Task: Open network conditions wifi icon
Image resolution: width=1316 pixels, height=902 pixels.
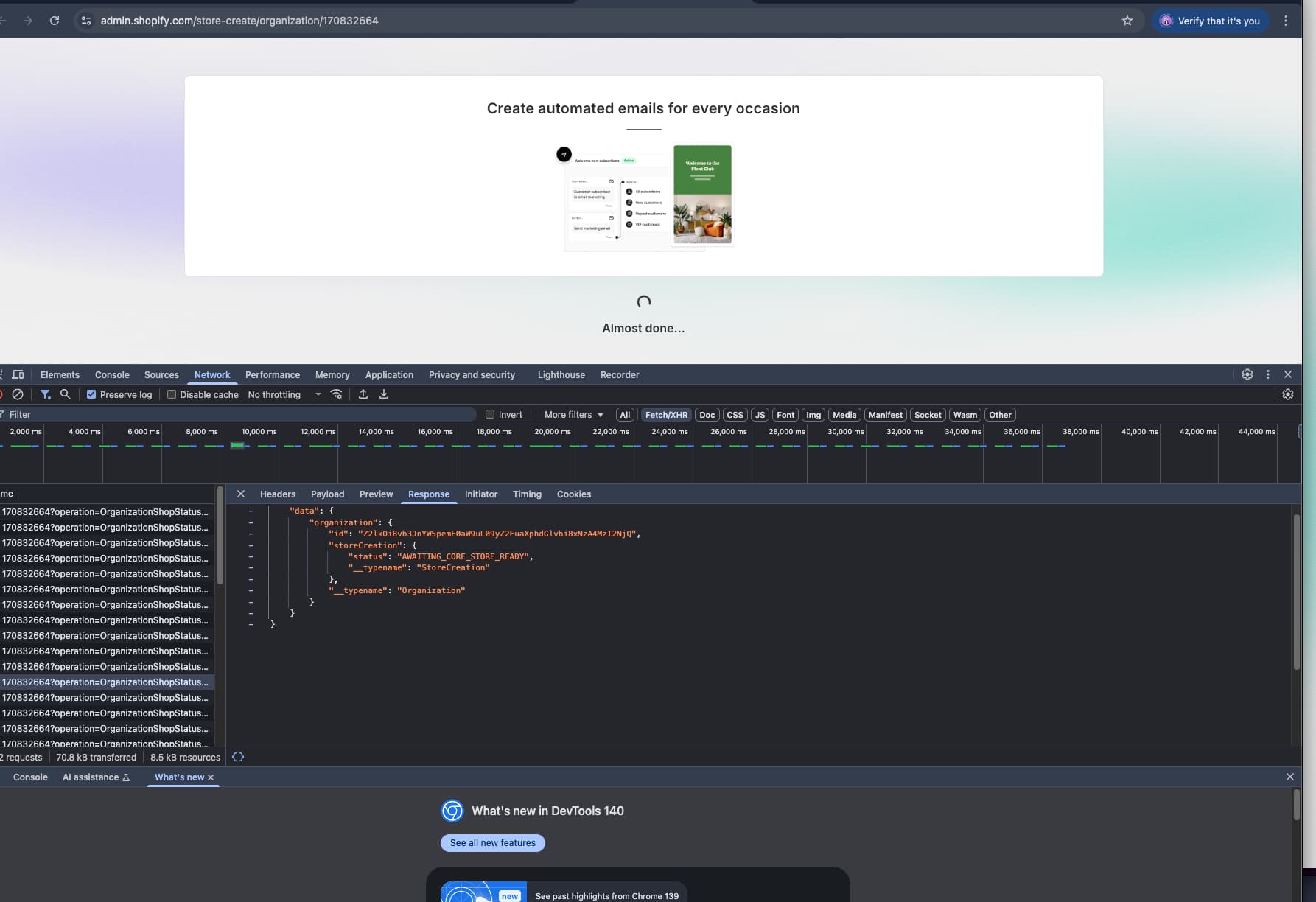Action: tap(337, 394)
